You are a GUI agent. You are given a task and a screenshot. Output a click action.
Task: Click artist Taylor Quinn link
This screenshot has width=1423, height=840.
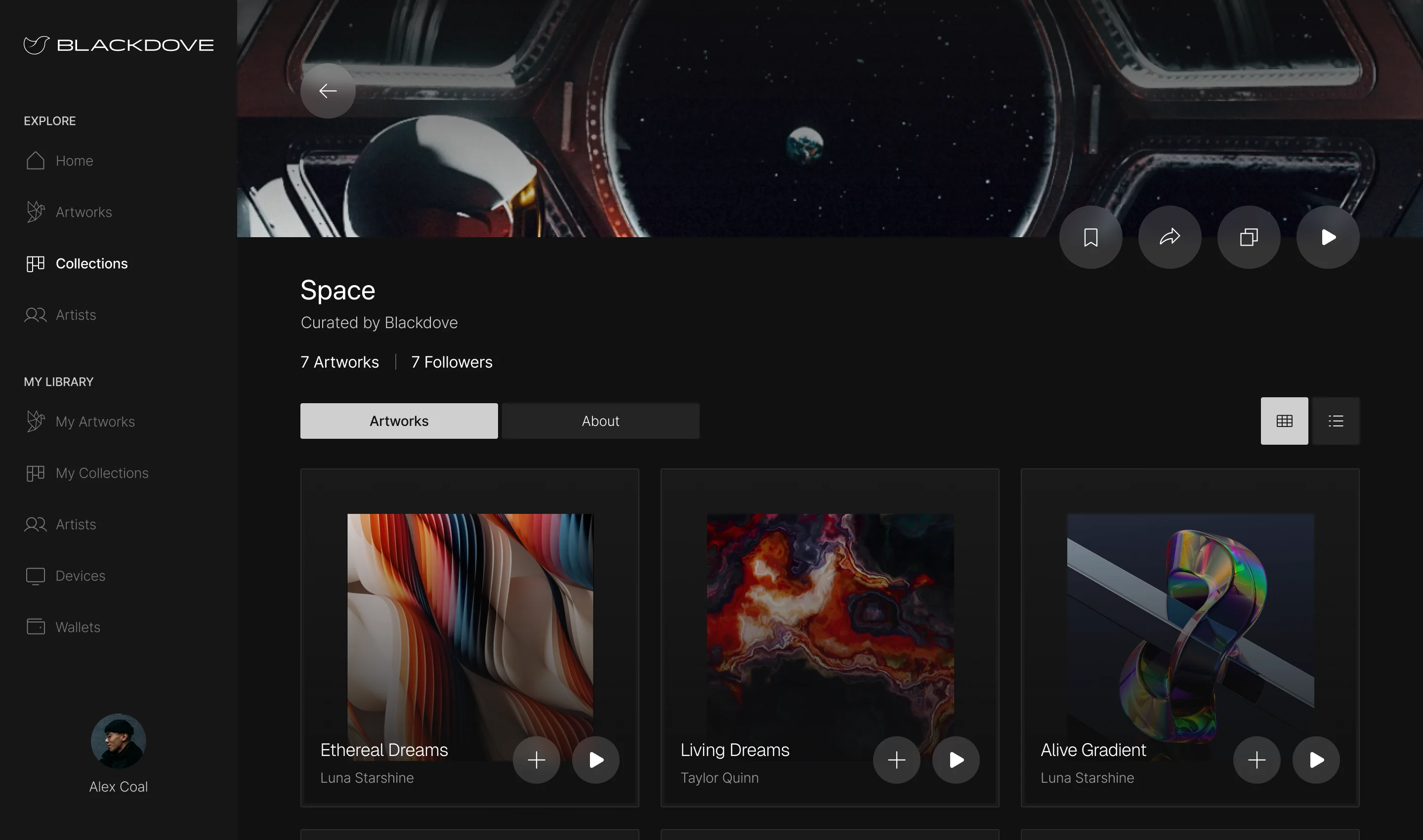pyautogui.click(x=719, y=778)
